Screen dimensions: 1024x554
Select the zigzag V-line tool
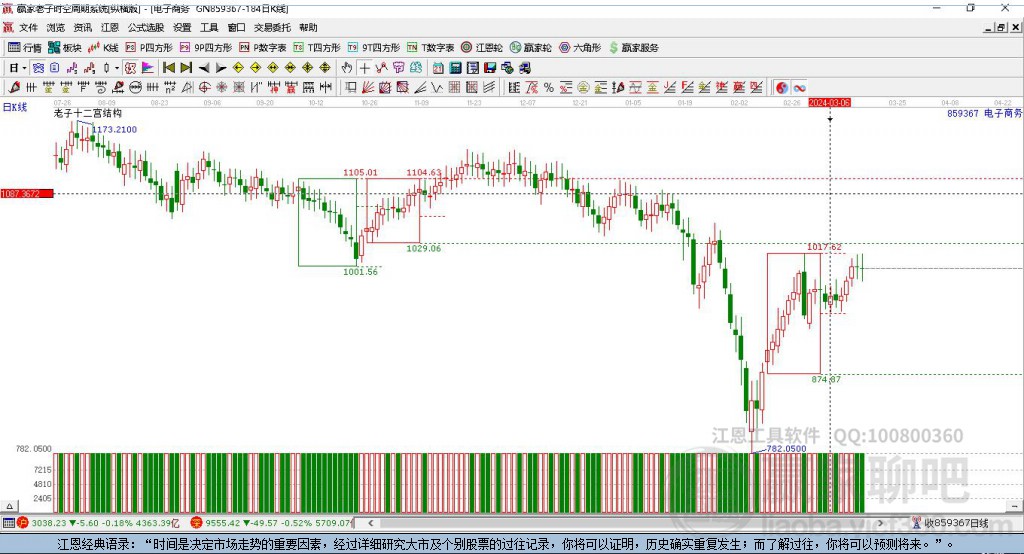click(x=437, y=88)
